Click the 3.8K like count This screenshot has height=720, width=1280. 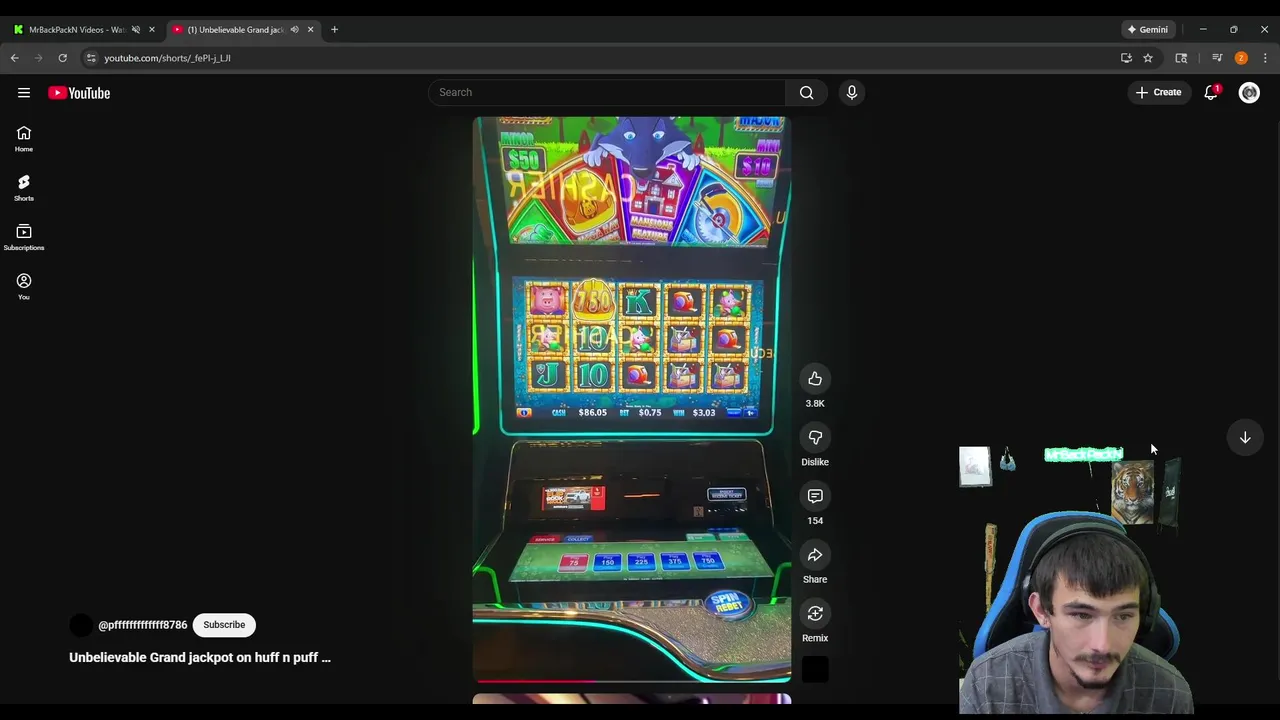815,403
